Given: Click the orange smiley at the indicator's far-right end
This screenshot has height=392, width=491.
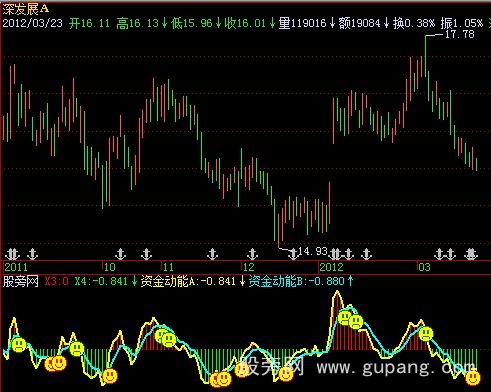Looking at the screenshot, I should click(473, 378).
